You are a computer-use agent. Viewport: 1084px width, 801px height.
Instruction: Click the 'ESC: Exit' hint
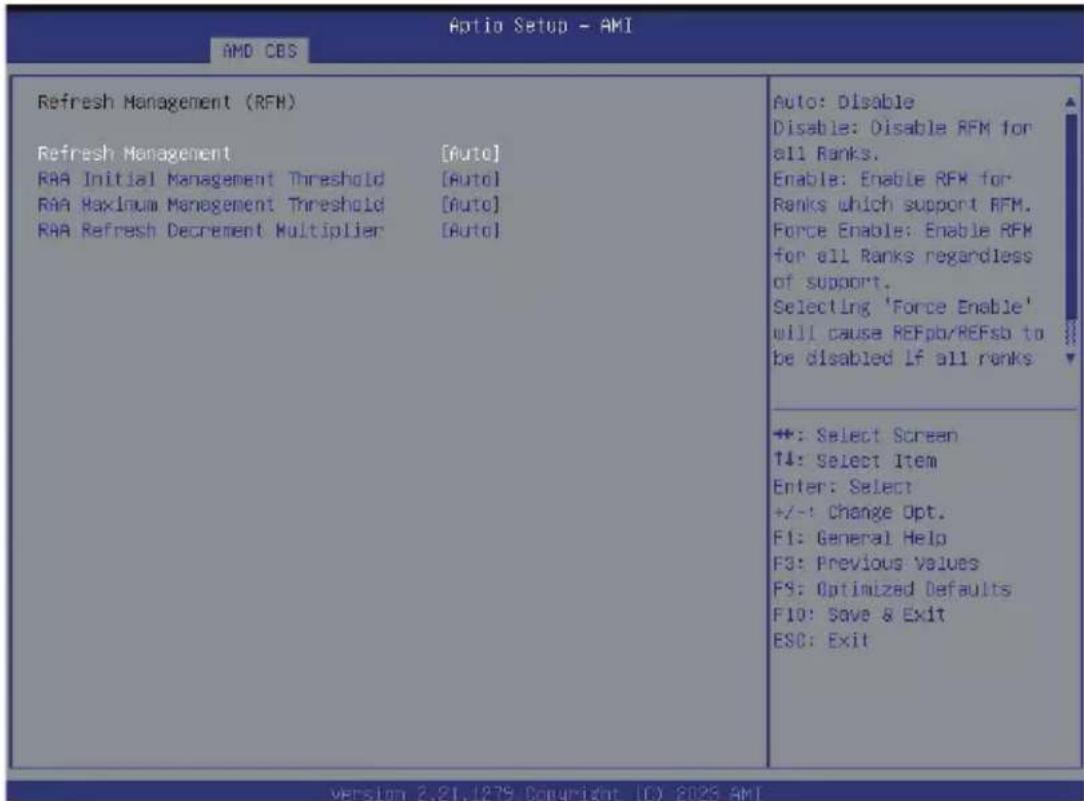point(821,641)
